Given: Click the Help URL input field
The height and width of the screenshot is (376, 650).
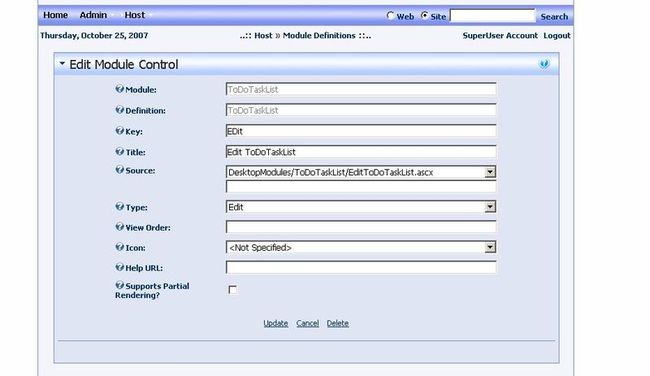Looking at the screenshot, I should [361, 267].
